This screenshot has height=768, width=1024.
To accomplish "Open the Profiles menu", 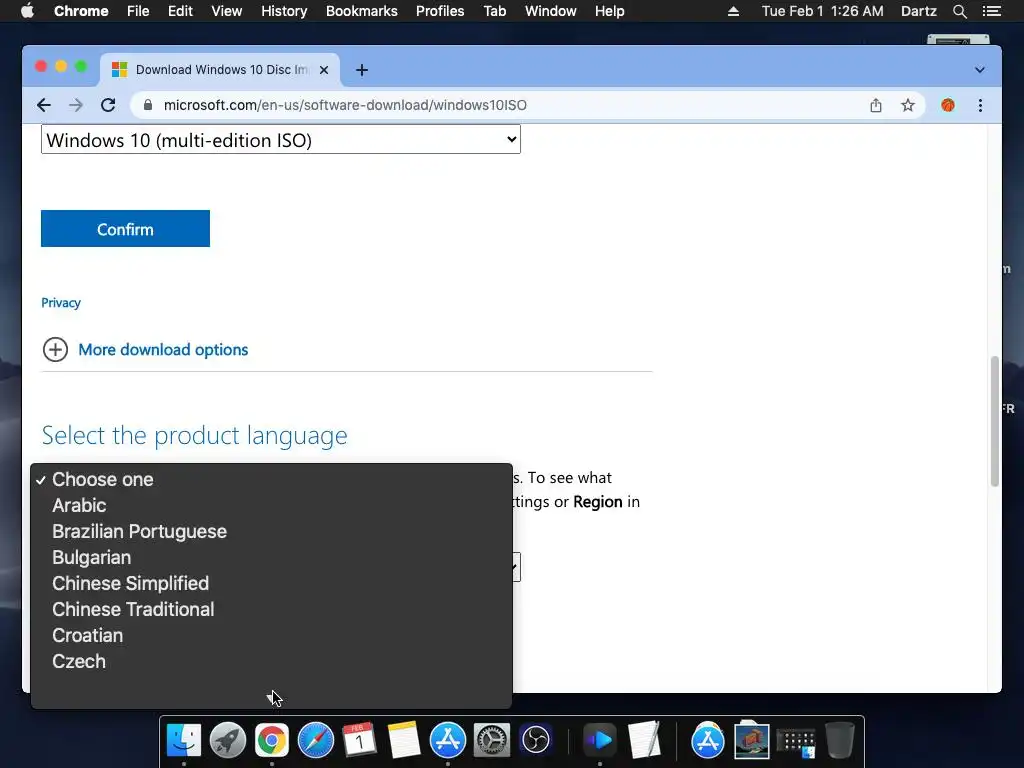I will (440, 11).
